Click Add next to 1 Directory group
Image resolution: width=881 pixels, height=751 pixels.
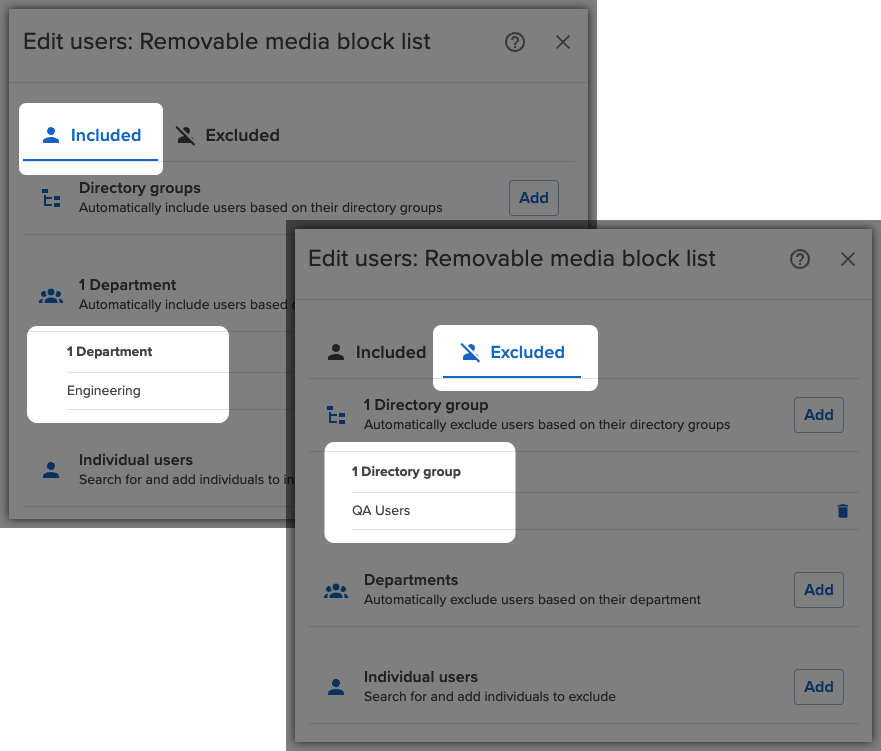pyautogui.click(x=818, y=414)
